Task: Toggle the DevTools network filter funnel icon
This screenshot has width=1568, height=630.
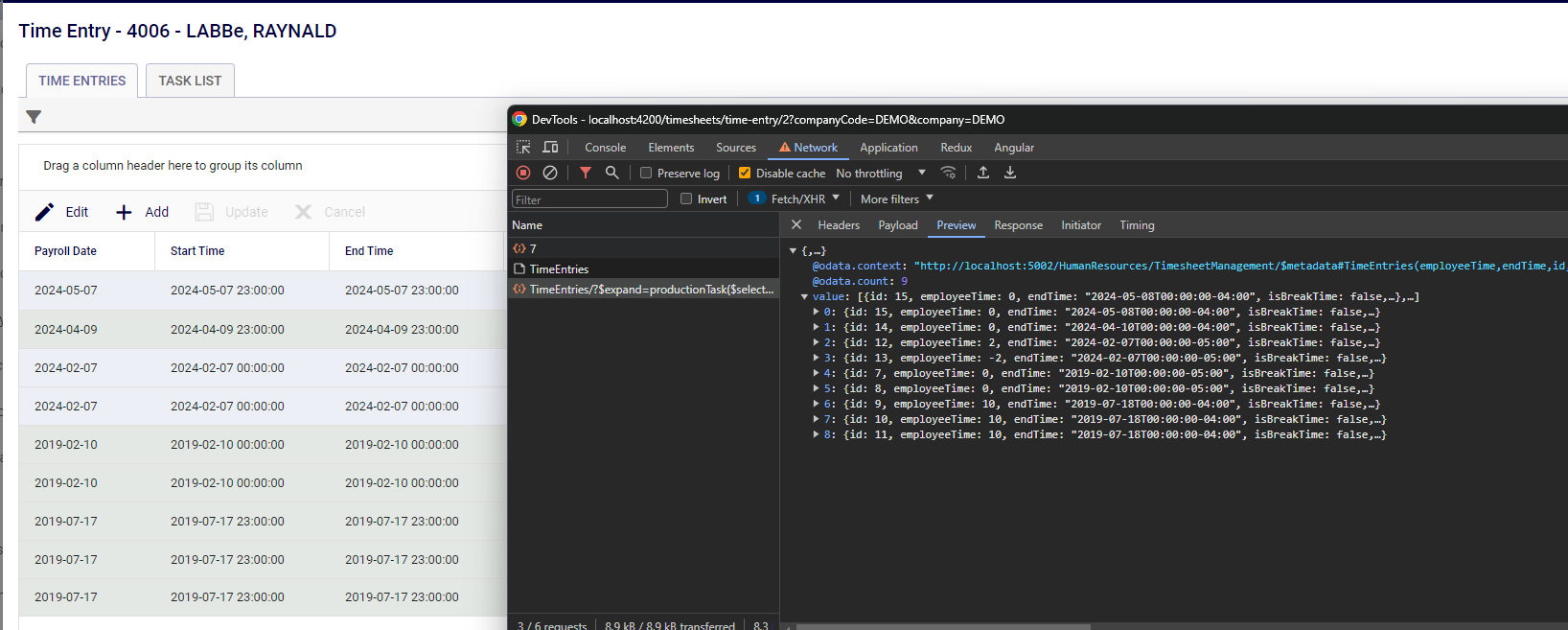Action: click(x=586, y=173)
